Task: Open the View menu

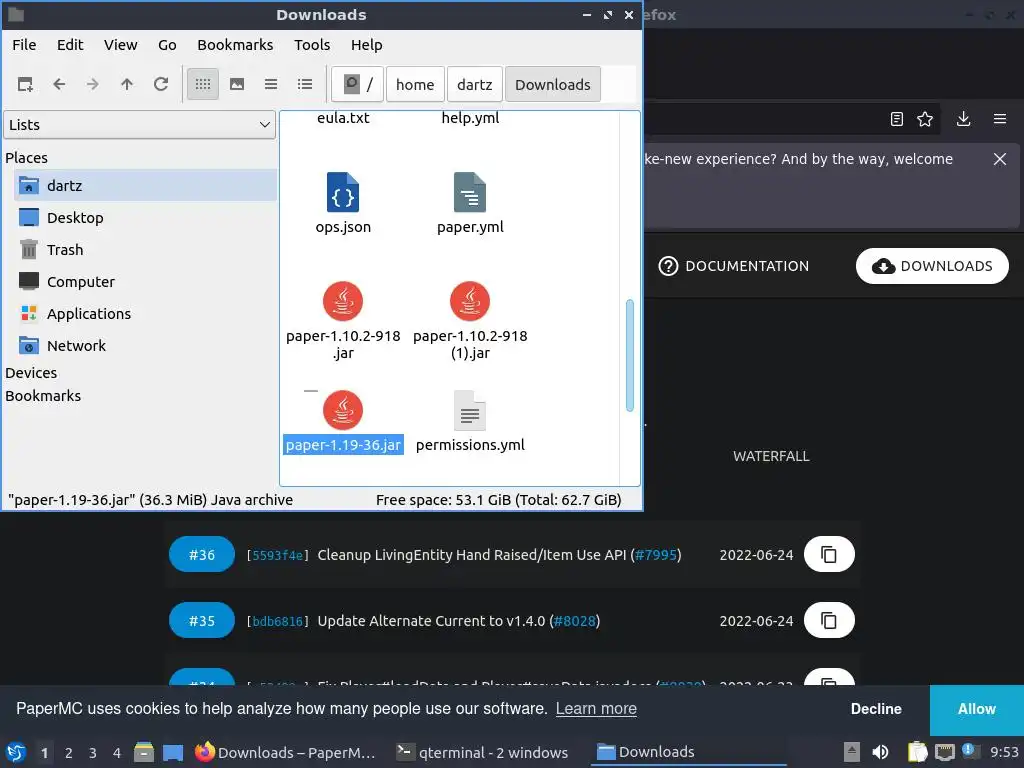Action: click(x=121, y=45)
